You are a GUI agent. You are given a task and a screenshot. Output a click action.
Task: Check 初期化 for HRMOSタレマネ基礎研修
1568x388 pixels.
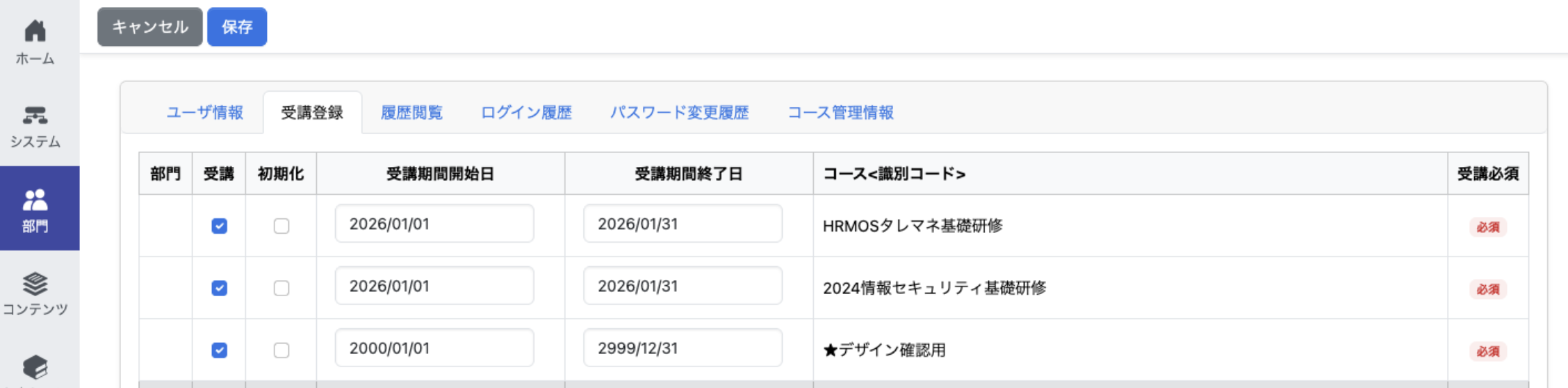pos(281,226)
